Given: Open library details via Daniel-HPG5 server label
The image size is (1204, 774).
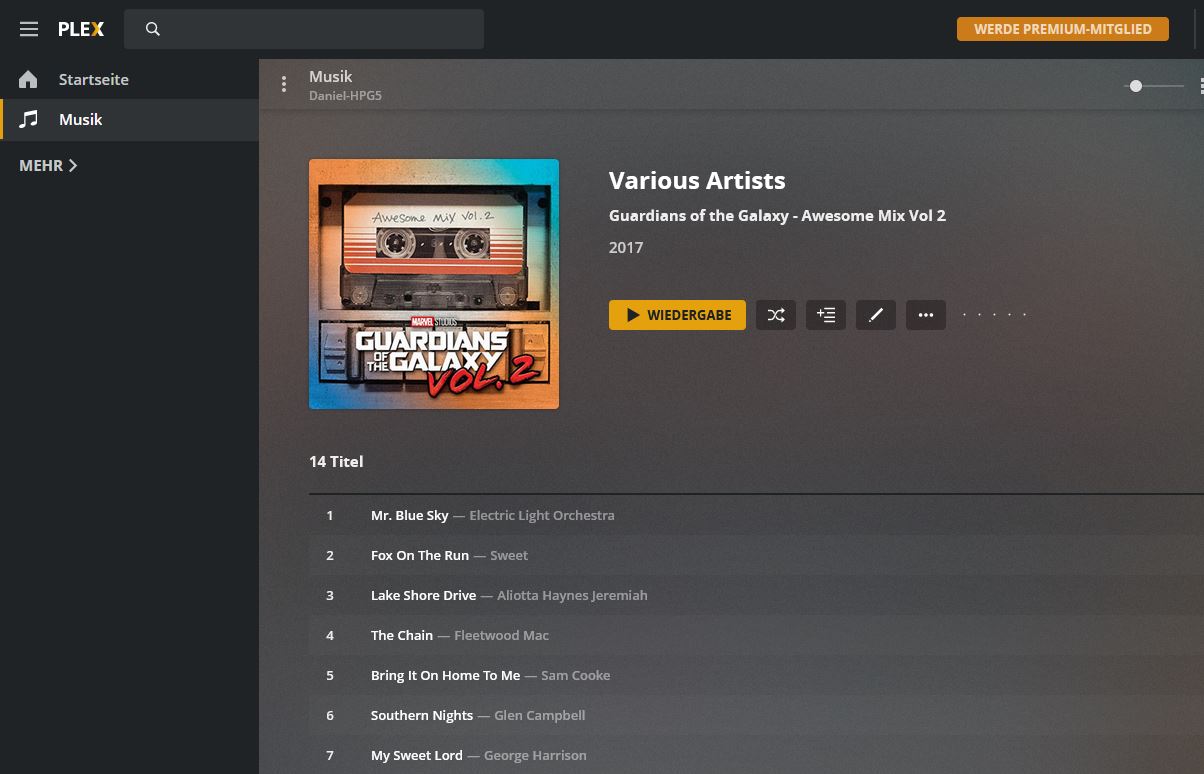Looking at the screenshot, I should point(345,95).
